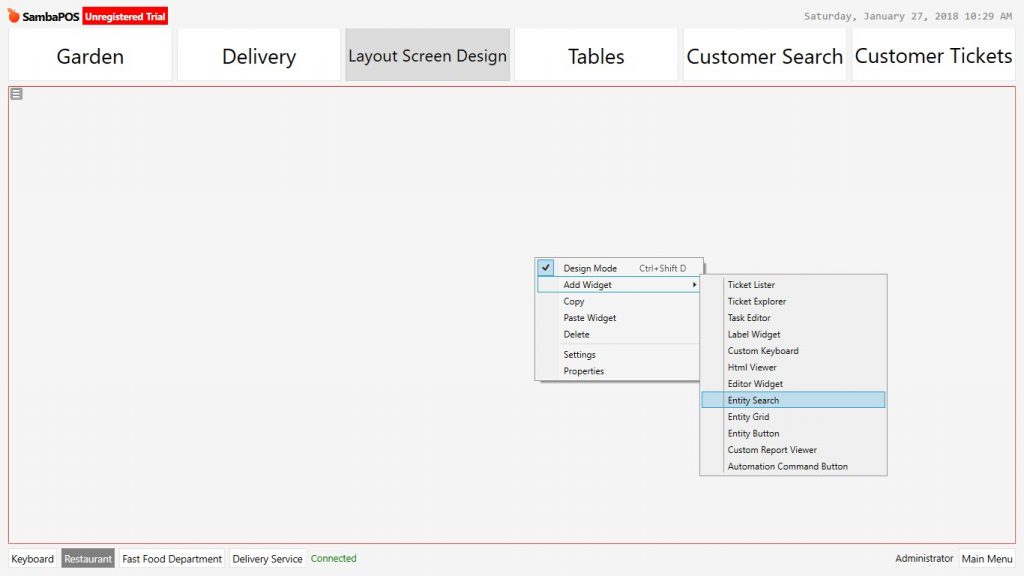The height and width of the screenshot is (576, 1024).
Task: Open Settings from the context menu
Action: 579,355
